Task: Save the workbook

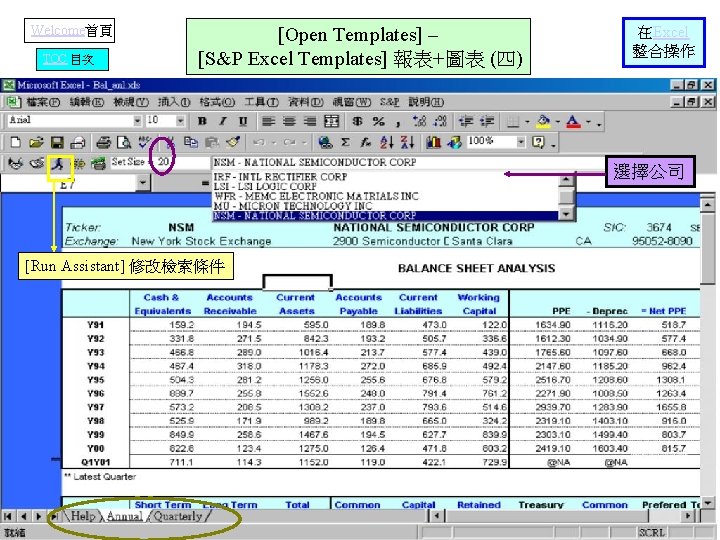Action: pyautogui.click(x=57, y=142)
